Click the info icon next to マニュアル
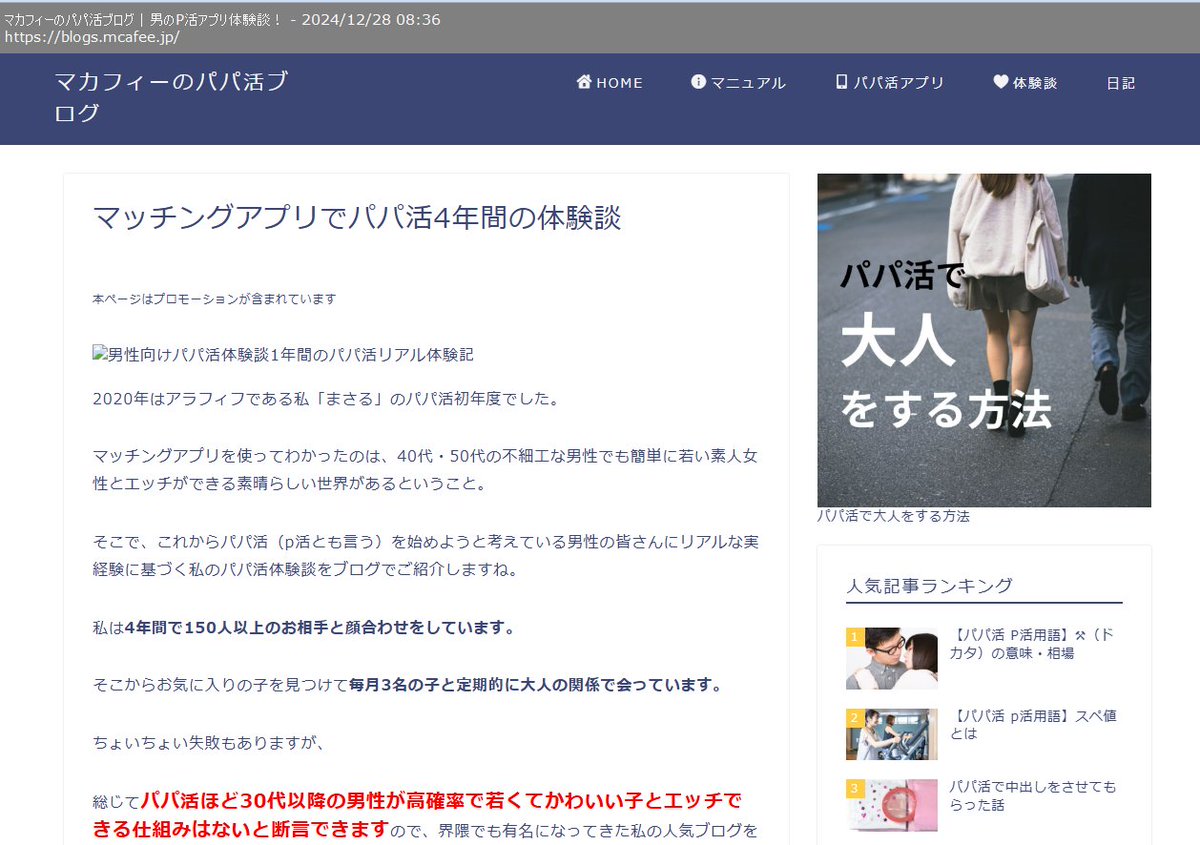The image size is (1200, 845). [698, 83]
